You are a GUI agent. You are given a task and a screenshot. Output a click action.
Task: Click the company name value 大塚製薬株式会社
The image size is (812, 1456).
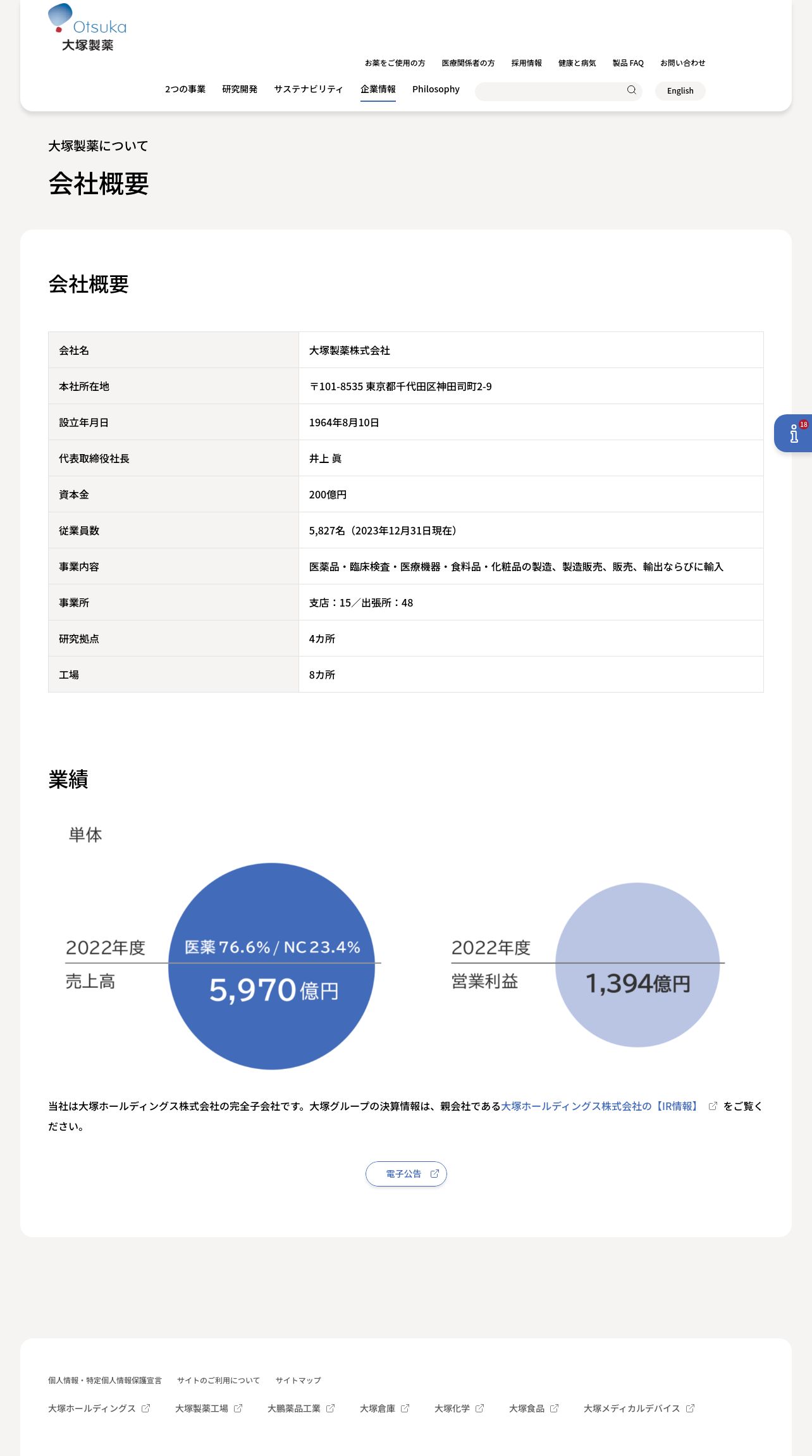tap(350, 350)
